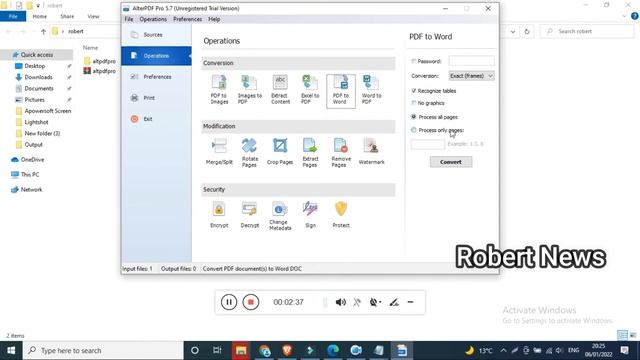Open Desktop in Explorer Quick access

(x=35, y=66)
